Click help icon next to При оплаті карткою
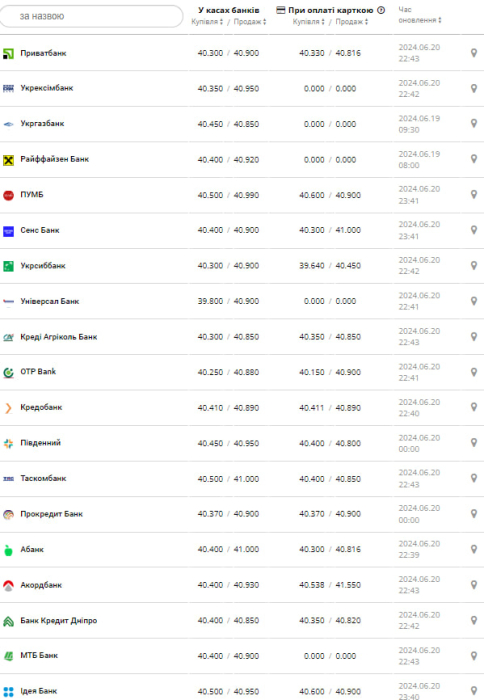 click(381, 10)
